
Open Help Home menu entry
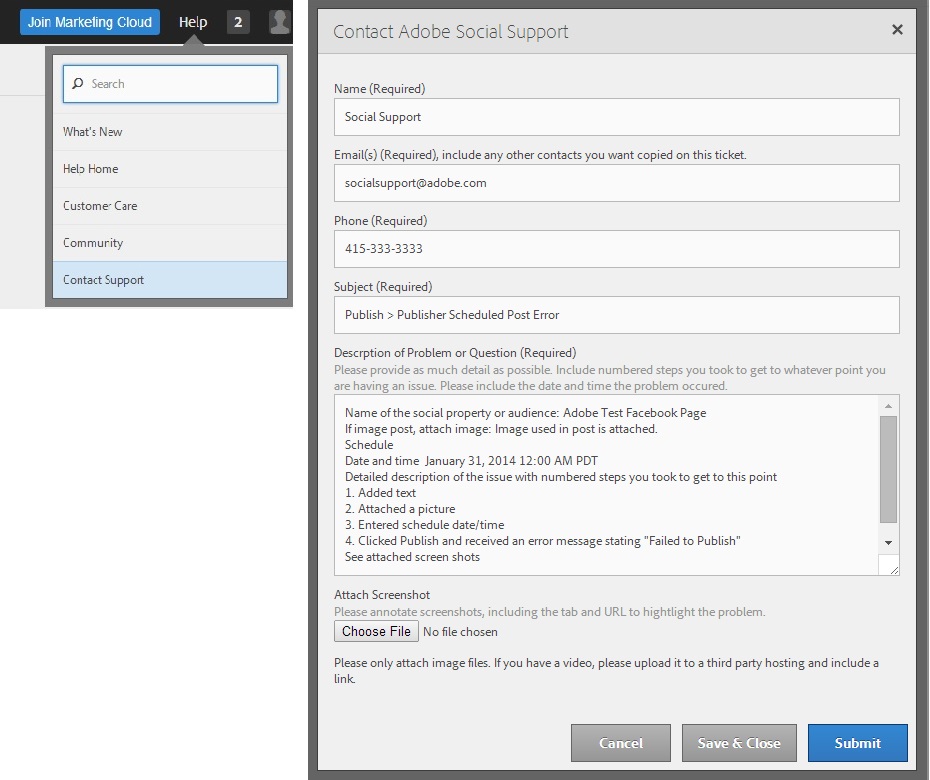coord(91,169)
